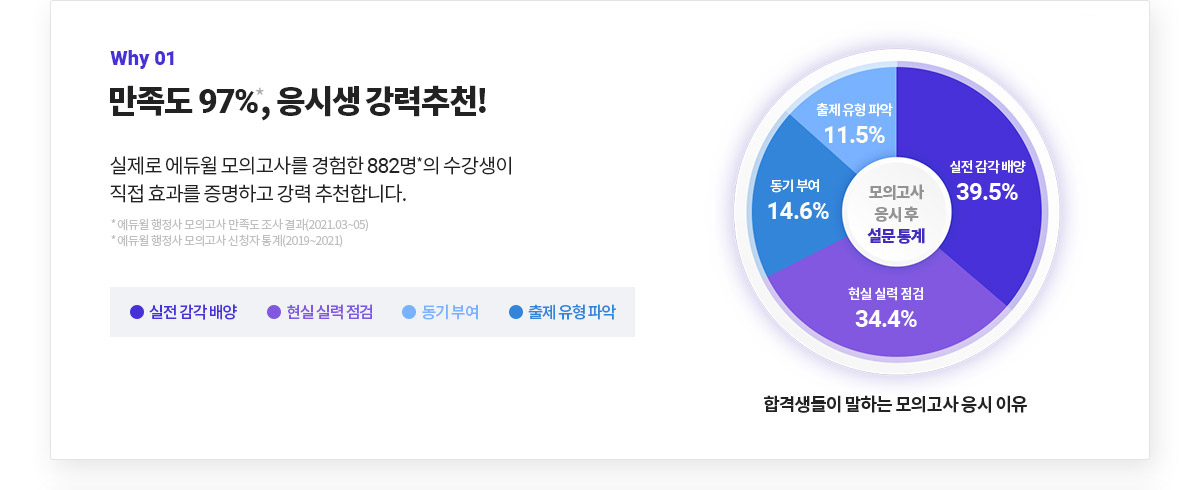This screenshot has height=490, width=1200.
Task: Select the 실전 감각 배양 legend label
Action: click(x=193, y=312)
